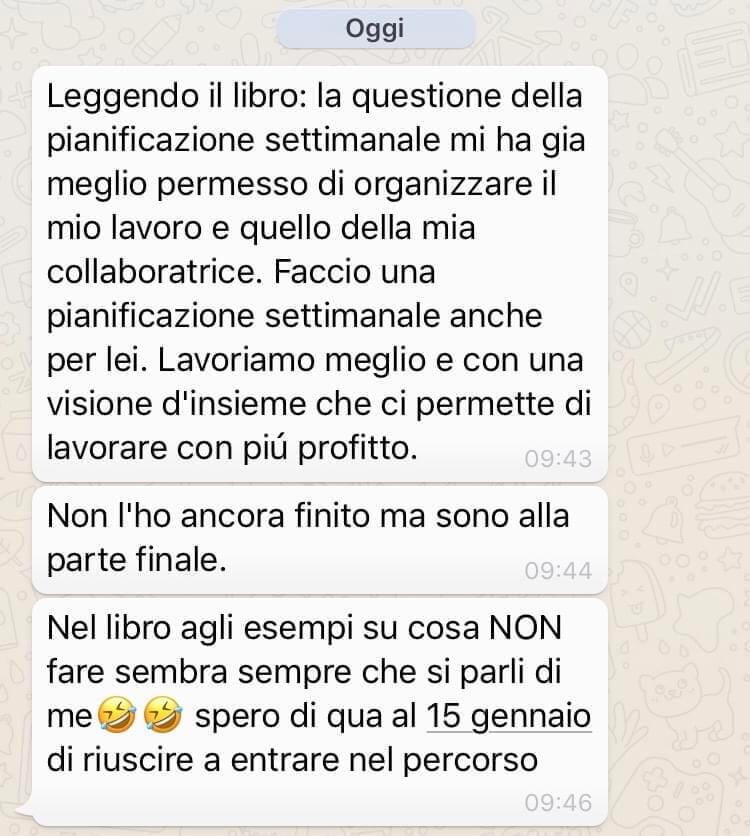The image size is (750, 836).
Task: Click "parte finale." in the second message
Action: tap(136, 561)
